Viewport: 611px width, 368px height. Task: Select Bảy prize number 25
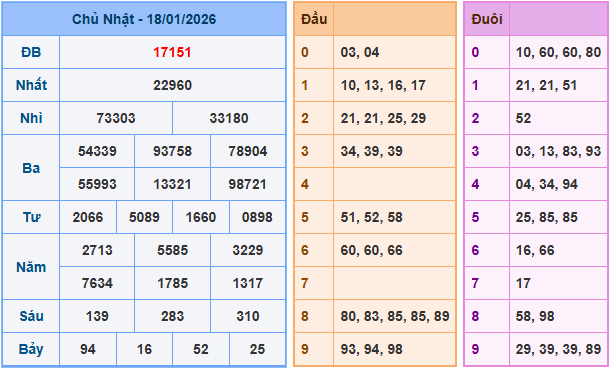click(257, 349)
